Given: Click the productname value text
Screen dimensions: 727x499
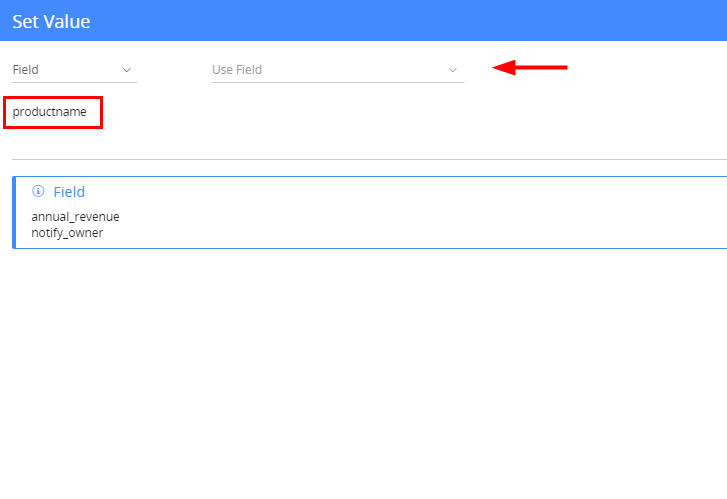Looking at the screenshot, I should (x=49, y=112).
